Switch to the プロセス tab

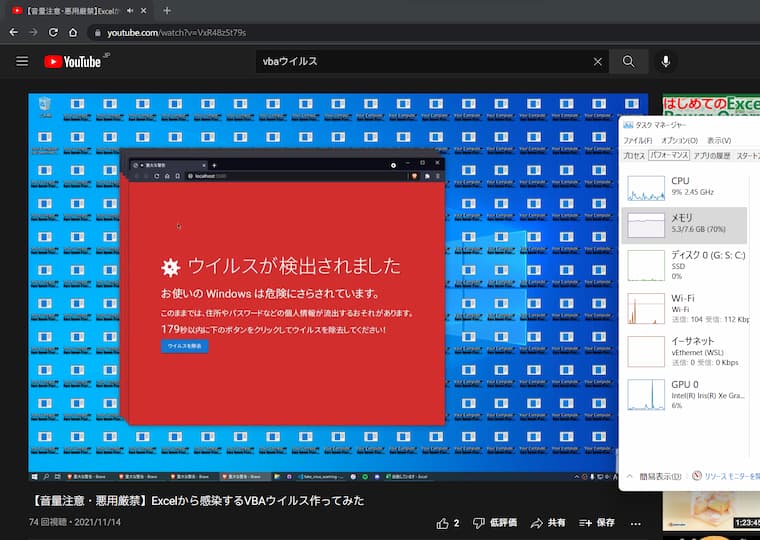(634, 156)
